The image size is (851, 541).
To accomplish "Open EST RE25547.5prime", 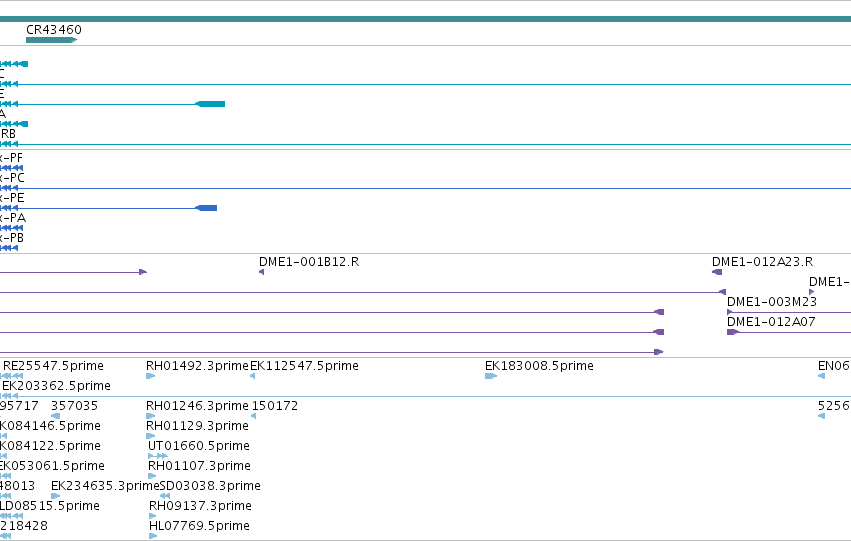I will [x=53, y=366].
